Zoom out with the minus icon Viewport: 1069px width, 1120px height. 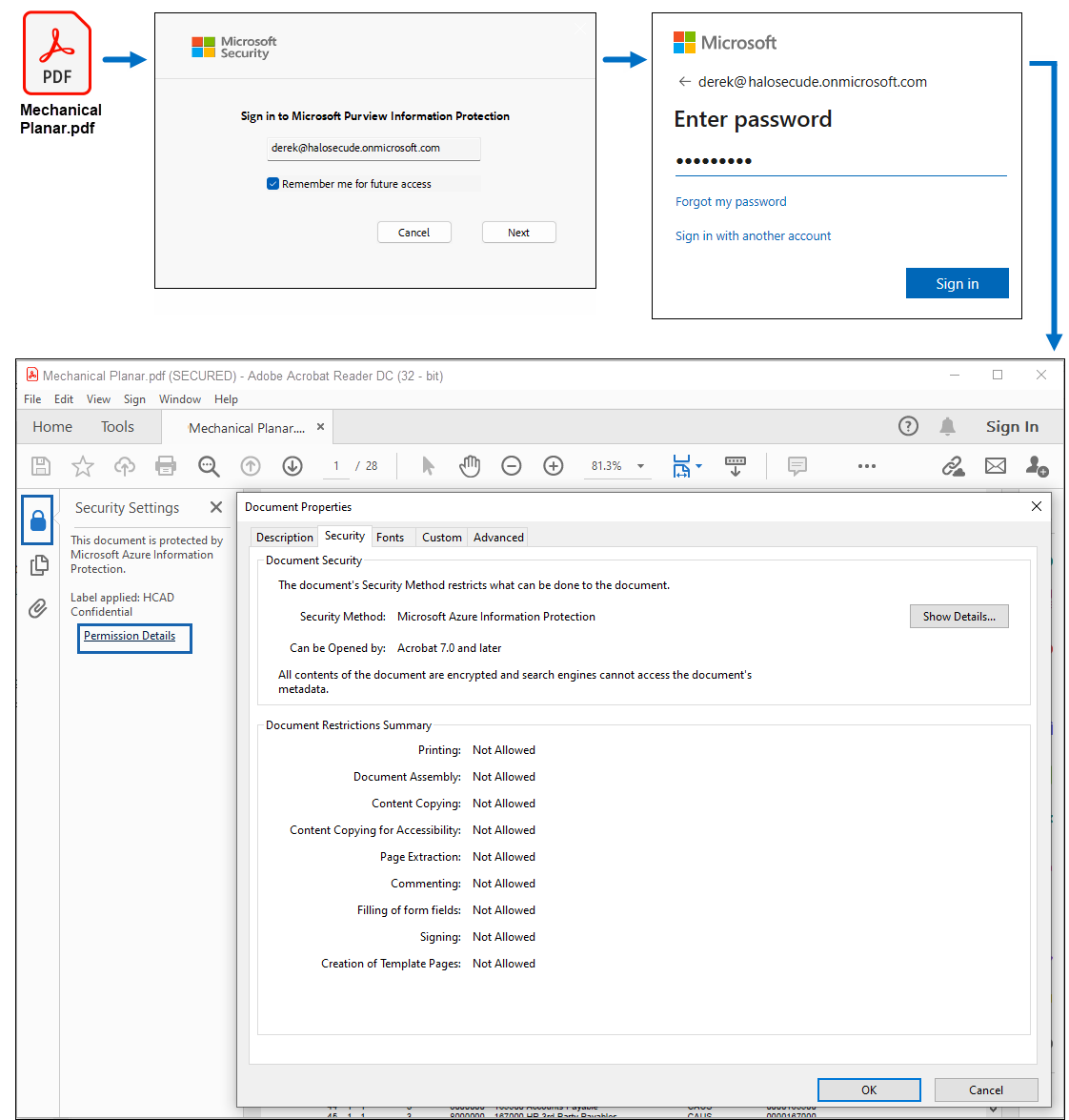512,466
